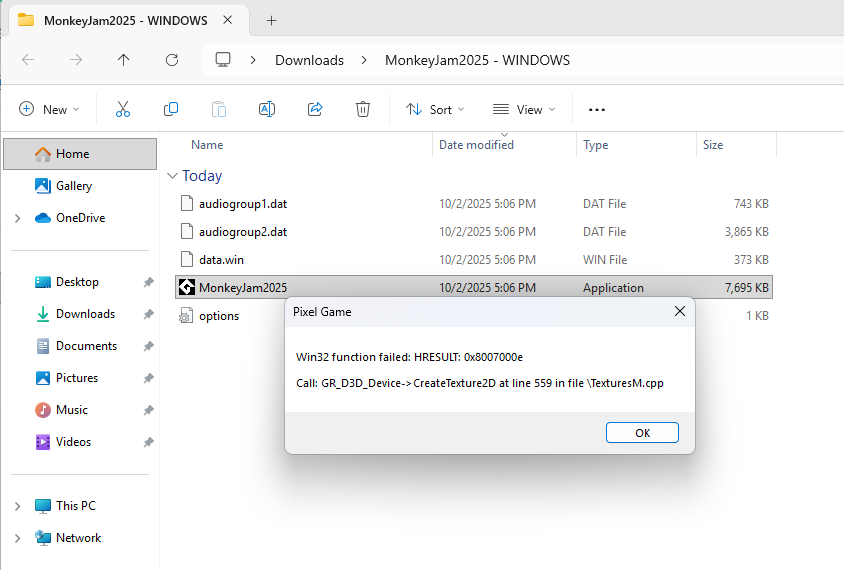Click Downloads in the address bar
Screen dimensions: 844x570
[309, 60]
